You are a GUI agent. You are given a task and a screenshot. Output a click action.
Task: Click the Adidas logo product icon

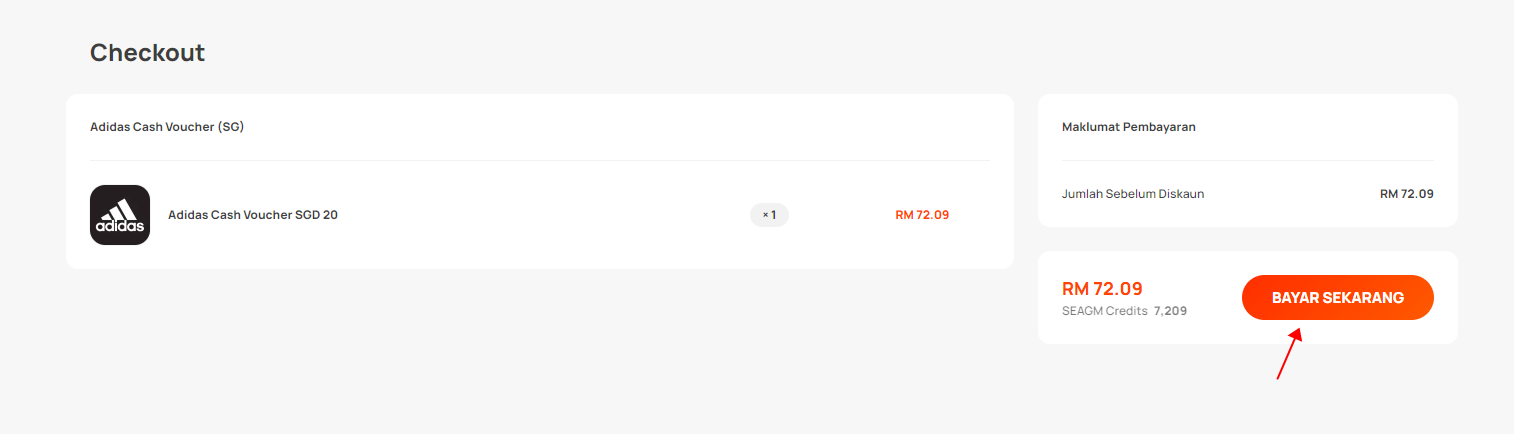point(120,215)
